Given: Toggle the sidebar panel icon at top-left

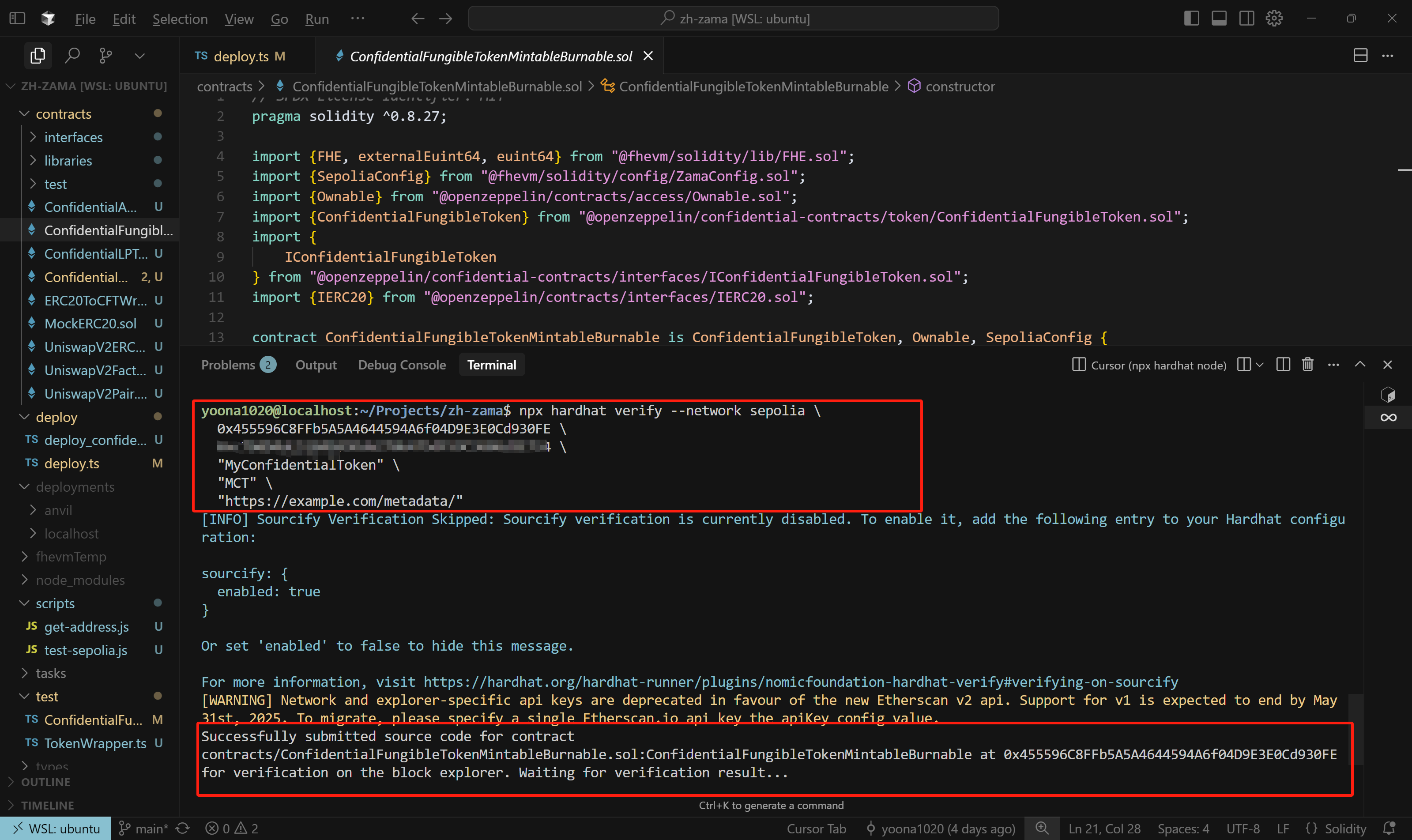Looking at the screenshot, I should [x=18, y=19].
